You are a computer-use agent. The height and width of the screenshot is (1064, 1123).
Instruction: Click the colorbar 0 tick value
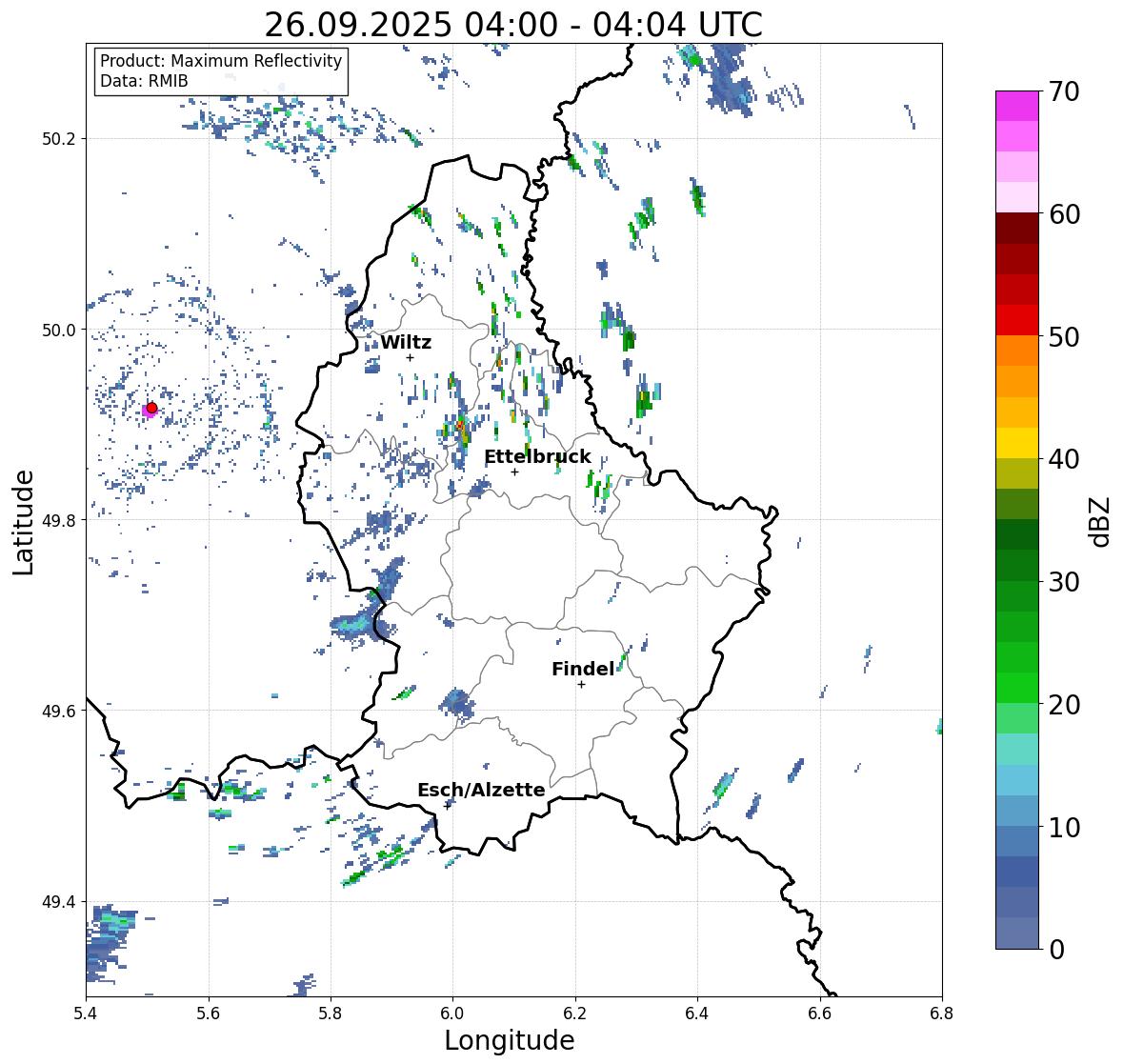1056,950
